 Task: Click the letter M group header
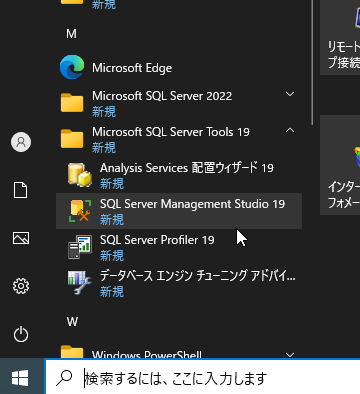point(71,34)
